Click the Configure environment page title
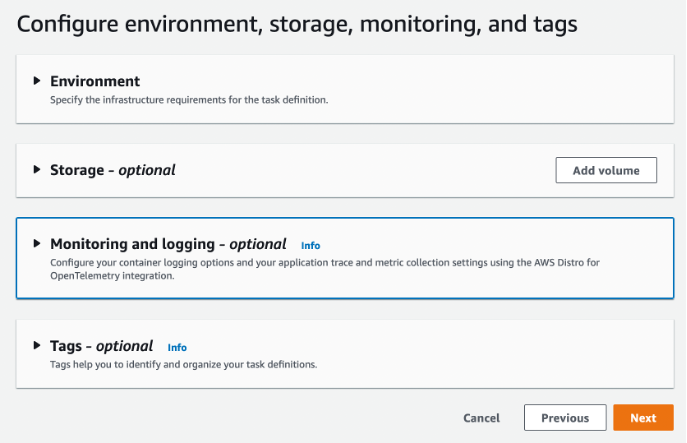Viewport: 687px width, 443px height. pyautogui.click(x=297, y=24)
